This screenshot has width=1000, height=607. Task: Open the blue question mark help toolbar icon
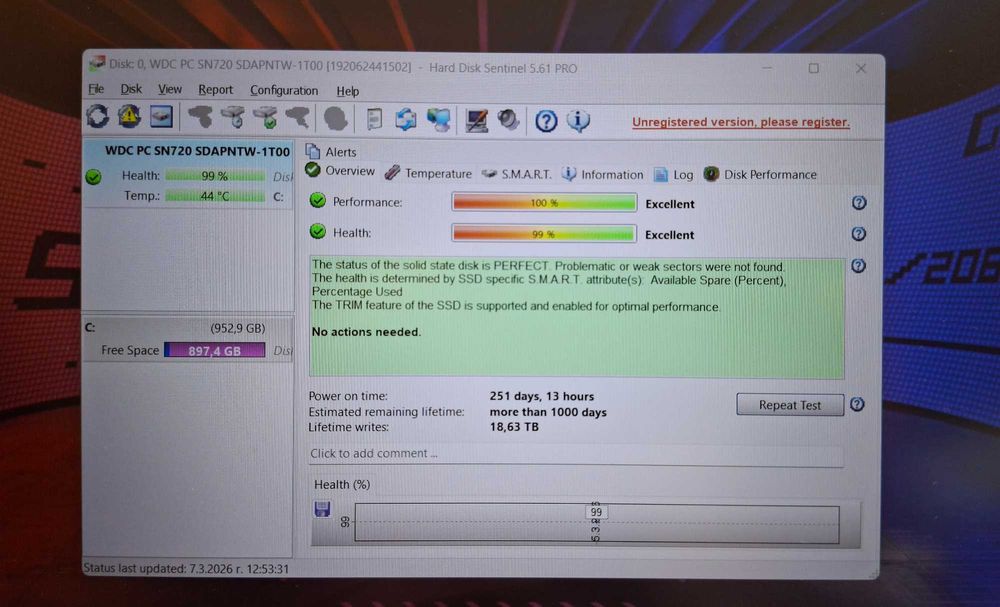[x=546, y=121]
